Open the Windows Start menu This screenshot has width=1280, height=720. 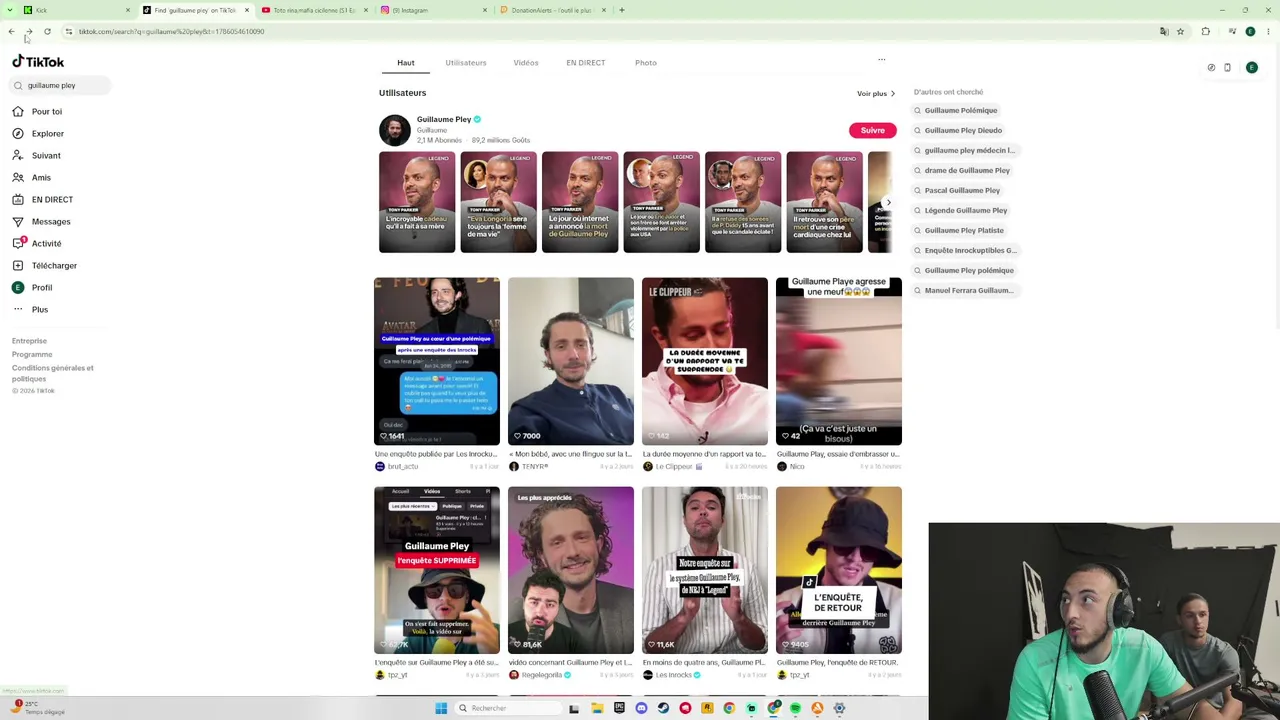(x=441, y=708)
